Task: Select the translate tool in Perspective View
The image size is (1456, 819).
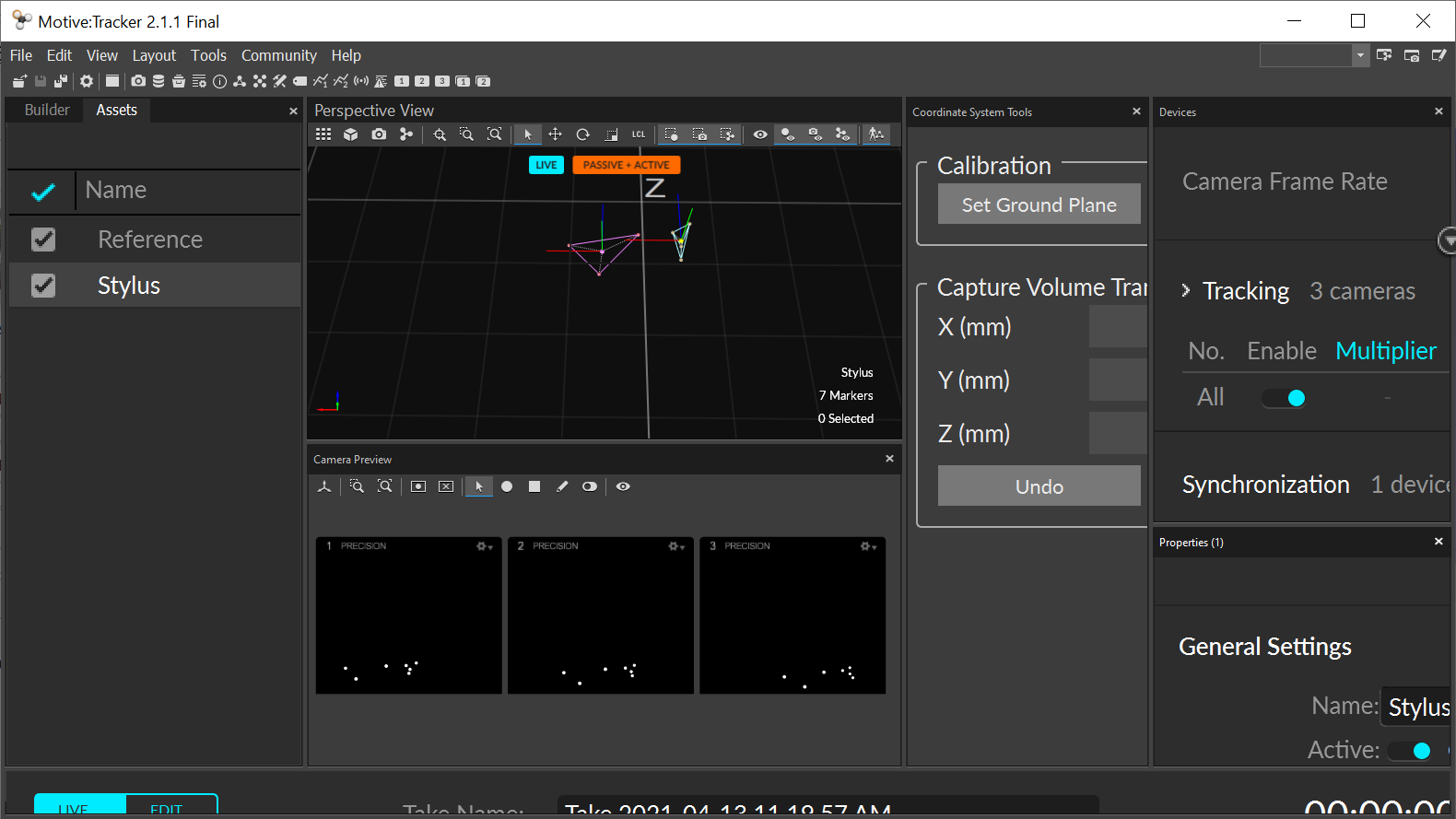Action: 555,135
